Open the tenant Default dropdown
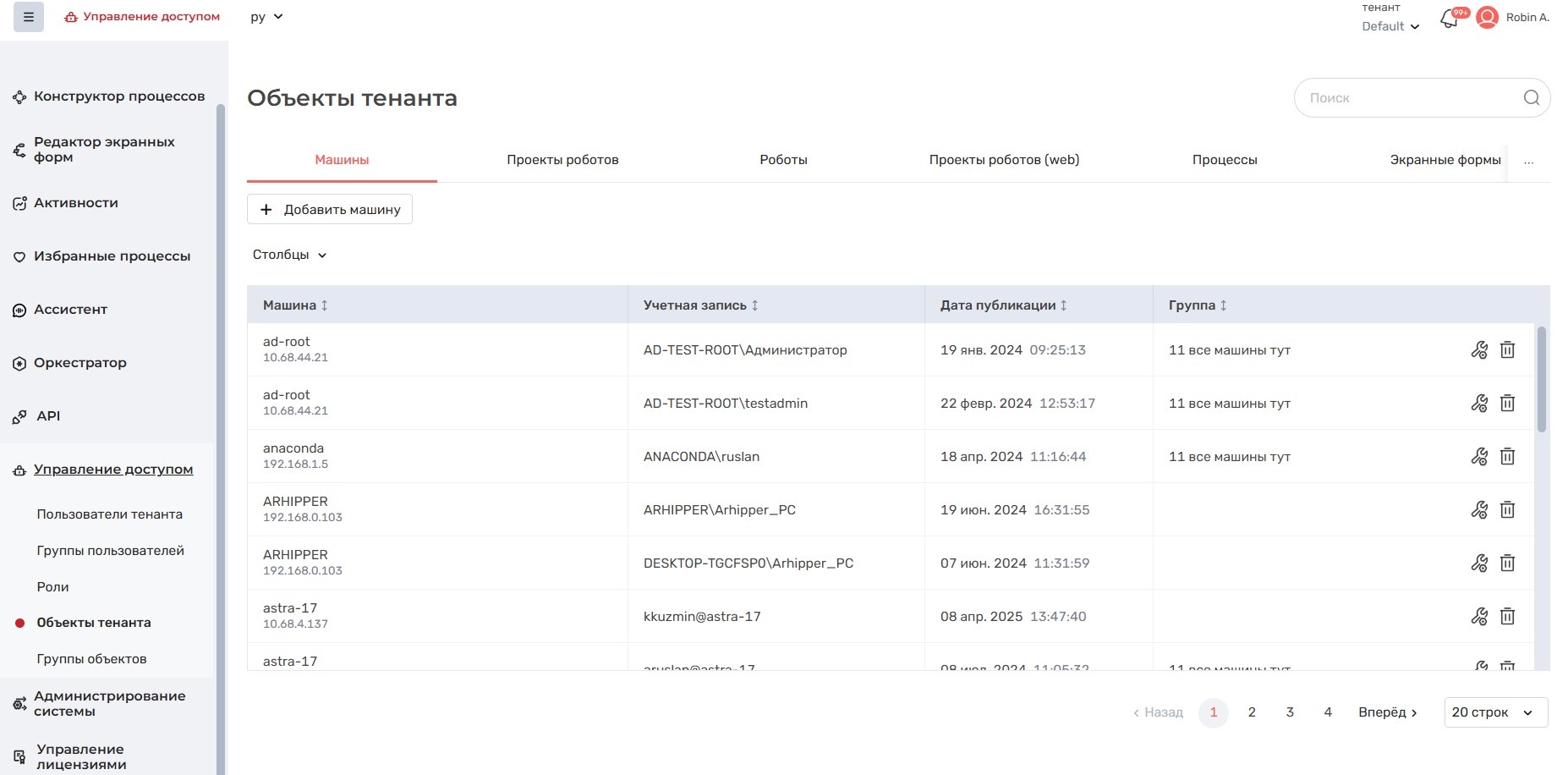Image resolution: width=1568 pixels, height=775 pixels. (x=1390, y=26)
